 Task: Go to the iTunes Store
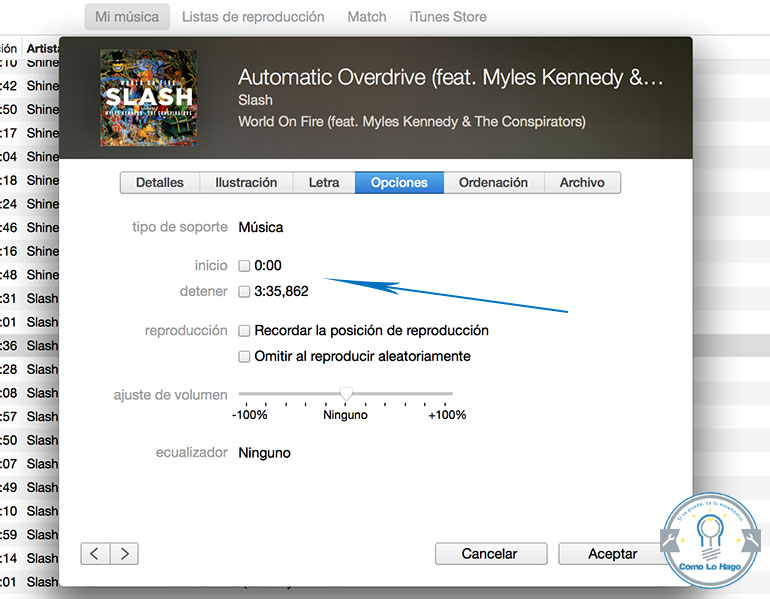coord(448,17)
